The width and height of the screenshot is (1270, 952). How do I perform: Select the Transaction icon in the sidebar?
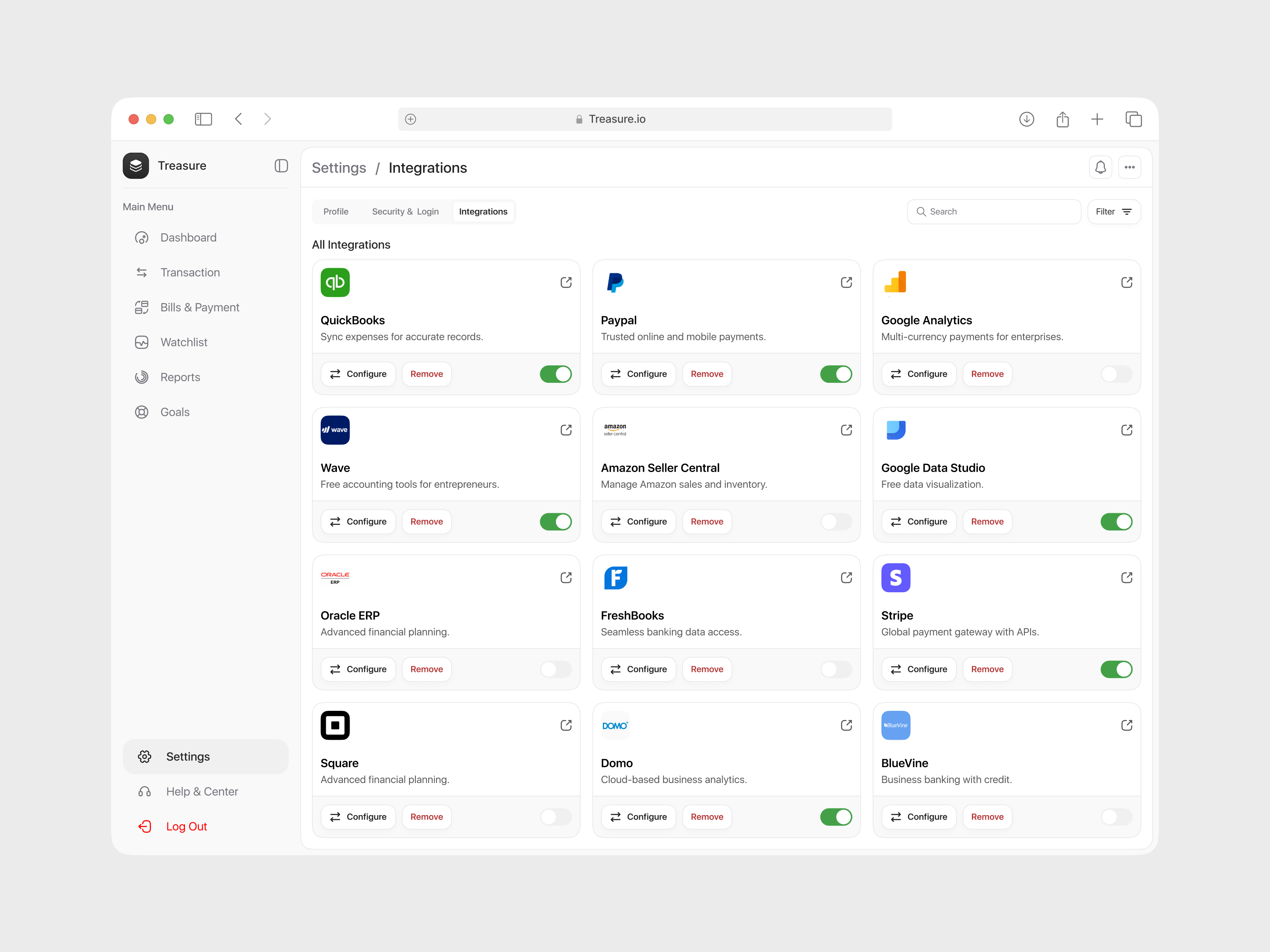click(142, 272)
